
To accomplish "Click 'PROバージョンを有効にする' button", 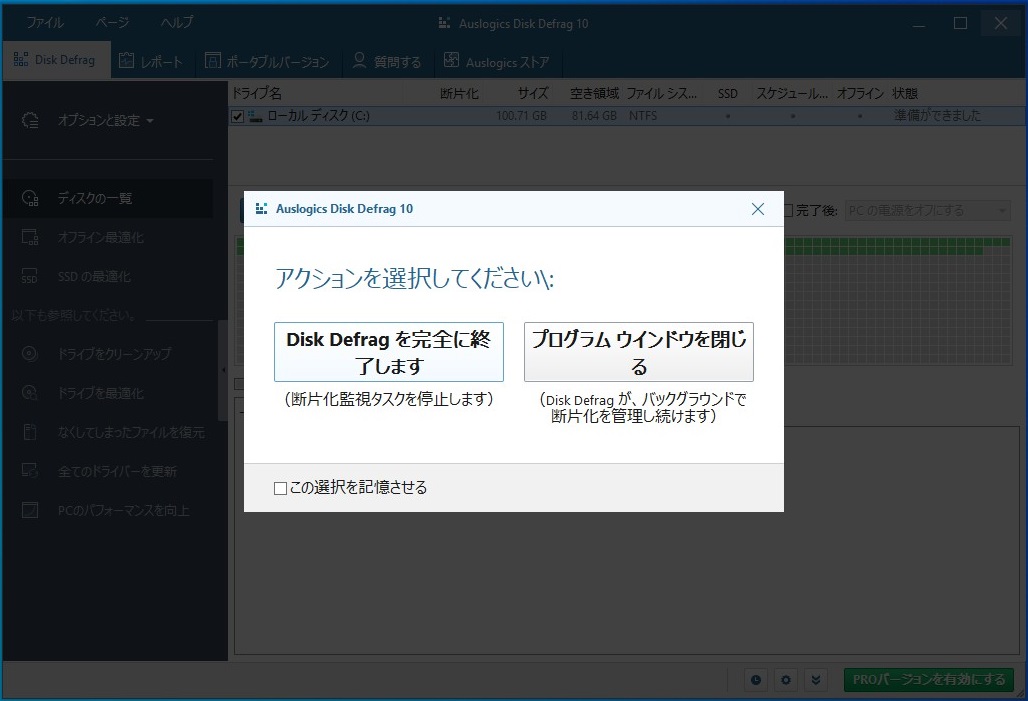I will click(928, 680).
